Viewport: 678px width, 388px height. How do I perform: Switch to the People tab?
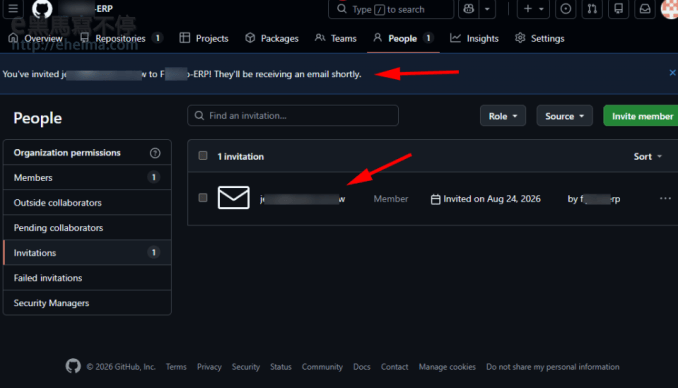coord(403,38)
